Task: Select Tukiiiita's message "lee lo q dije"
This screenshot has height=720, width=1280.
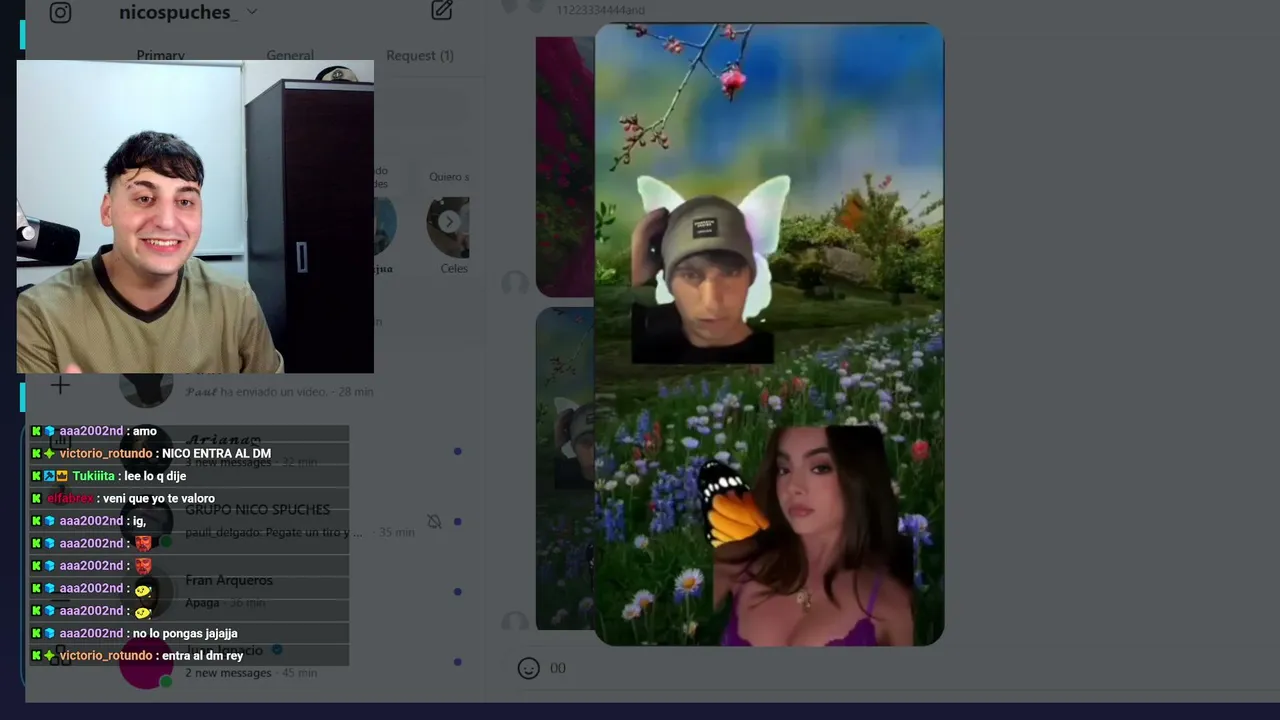Action: (155, 476)
